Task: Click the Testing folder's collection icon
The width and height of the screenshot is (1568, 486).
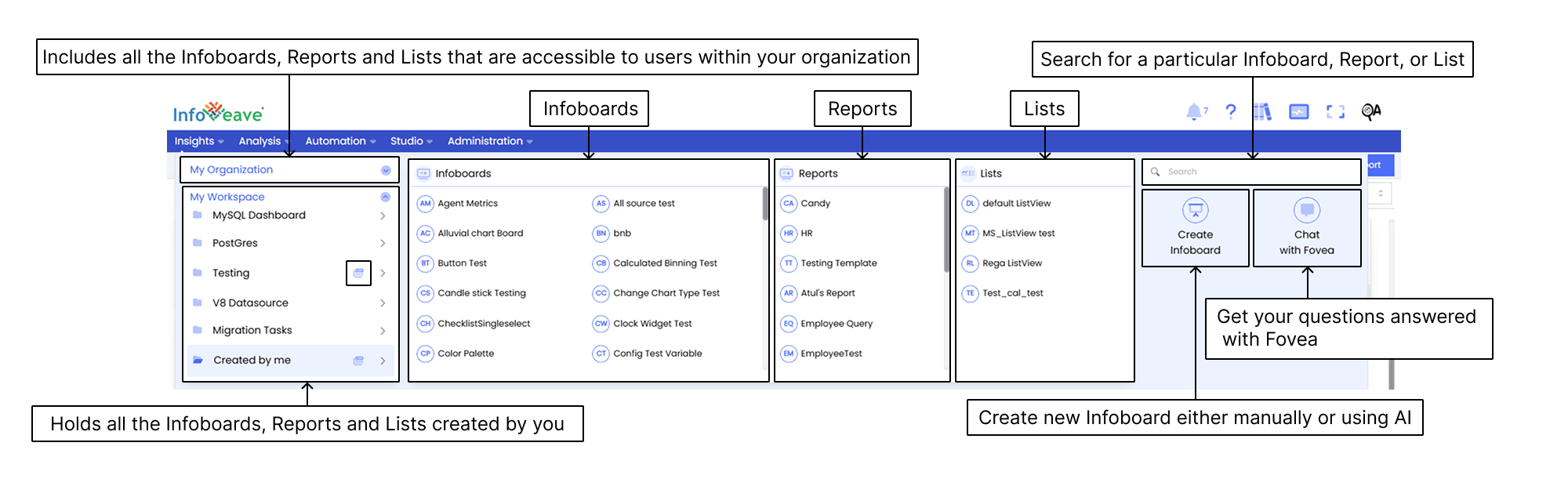Action: click(x=358, y=273)
